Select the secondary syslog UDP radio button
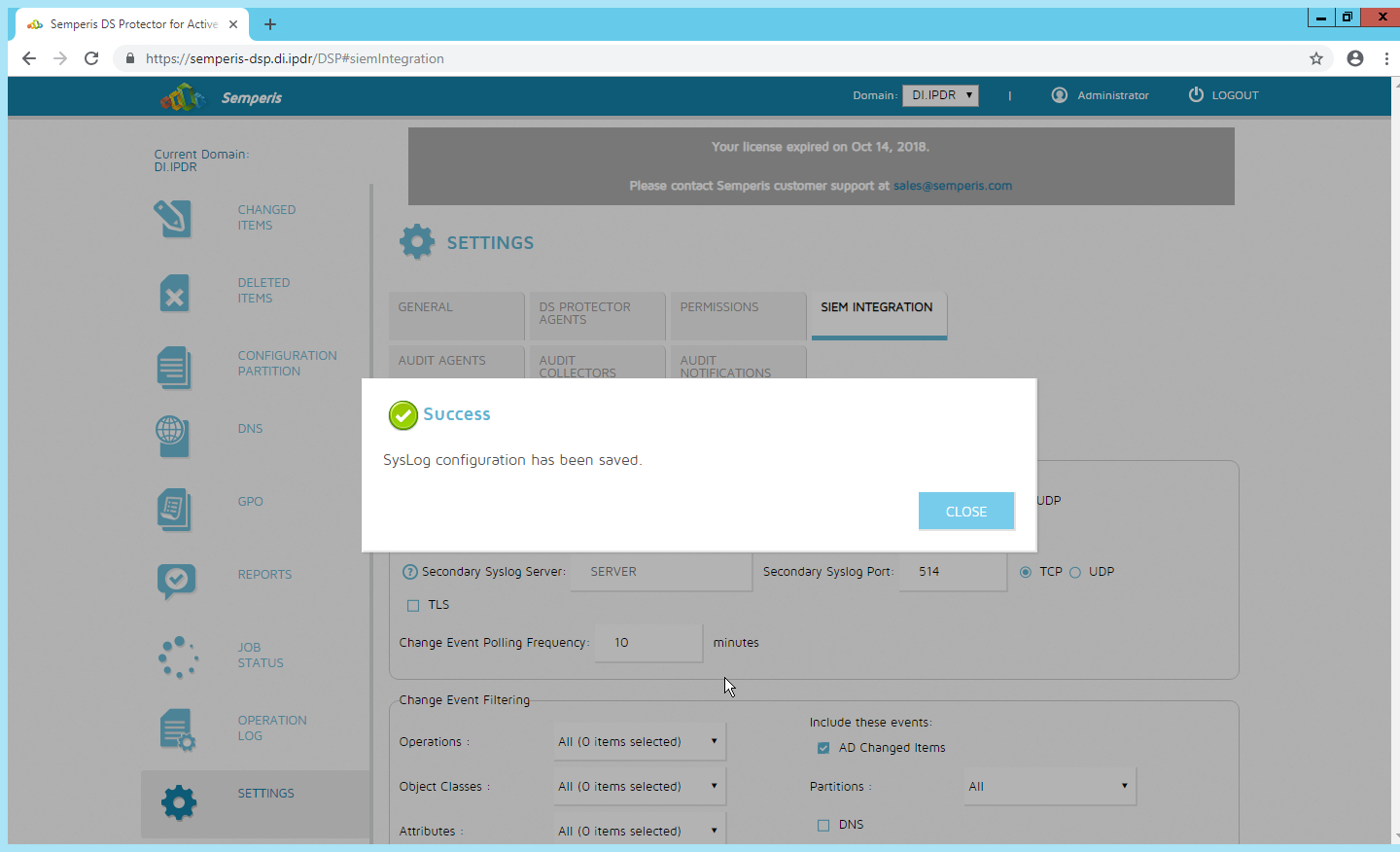 (x=1075, y=572)
